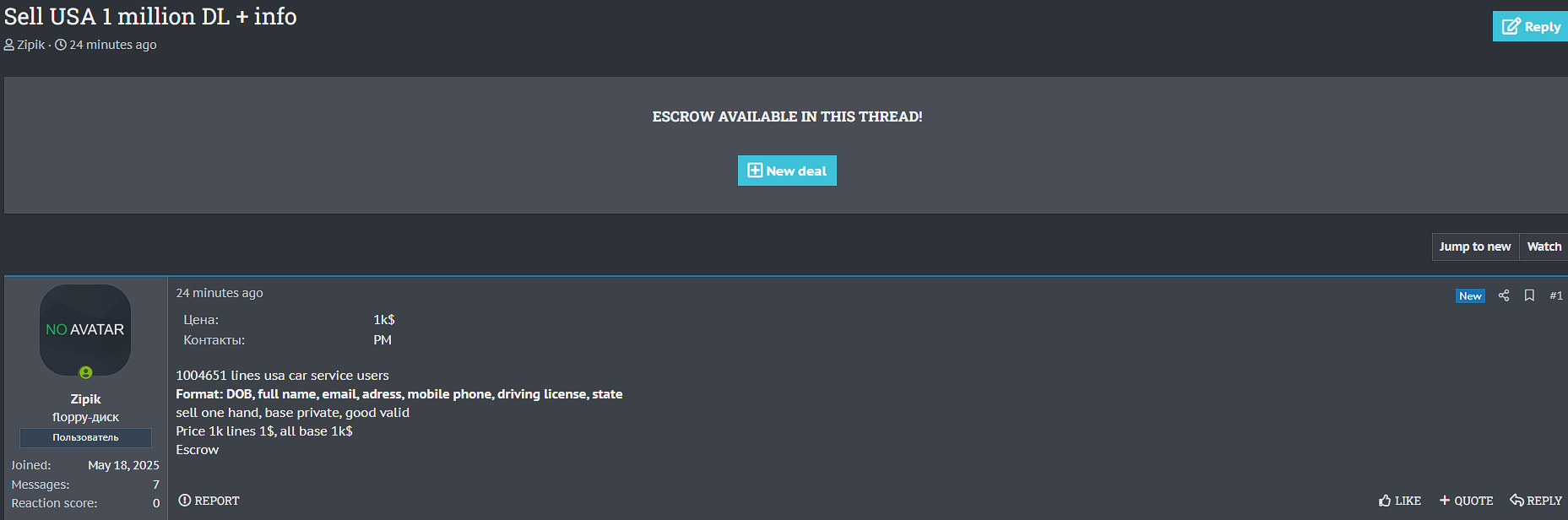The height and width of the screenshot is (520, 1568).
Task: Like the post with the thumbs-up icon
Action: 1385,501
